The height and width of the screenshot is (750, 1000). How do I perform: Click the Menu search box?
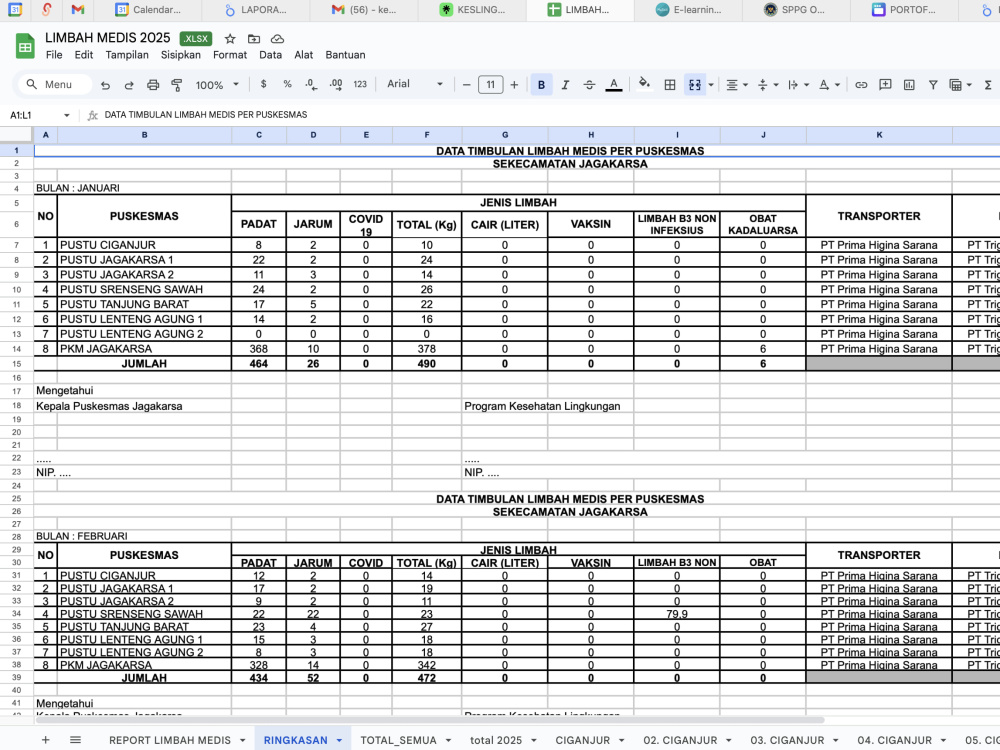point(55,85)
